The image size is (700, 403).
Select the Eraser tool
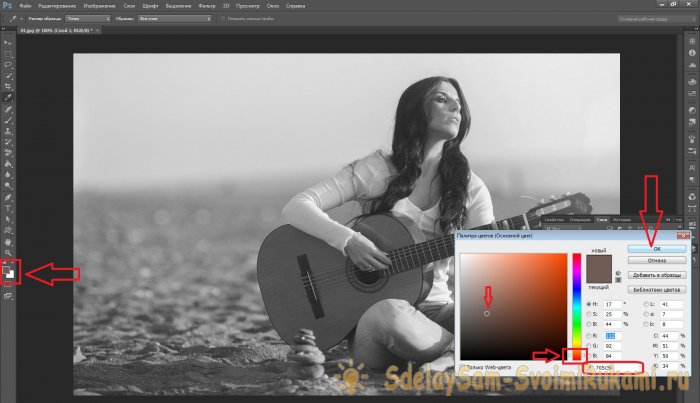[x=8, y=153]
